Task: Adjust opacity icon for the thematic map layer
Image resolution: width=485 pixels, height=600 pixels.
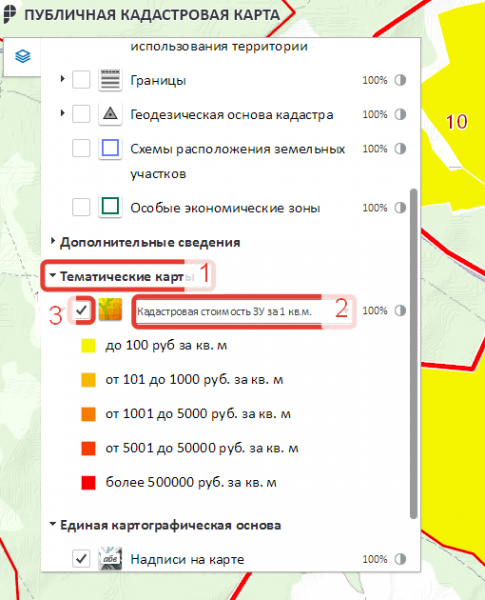Action: pos(400,310)
